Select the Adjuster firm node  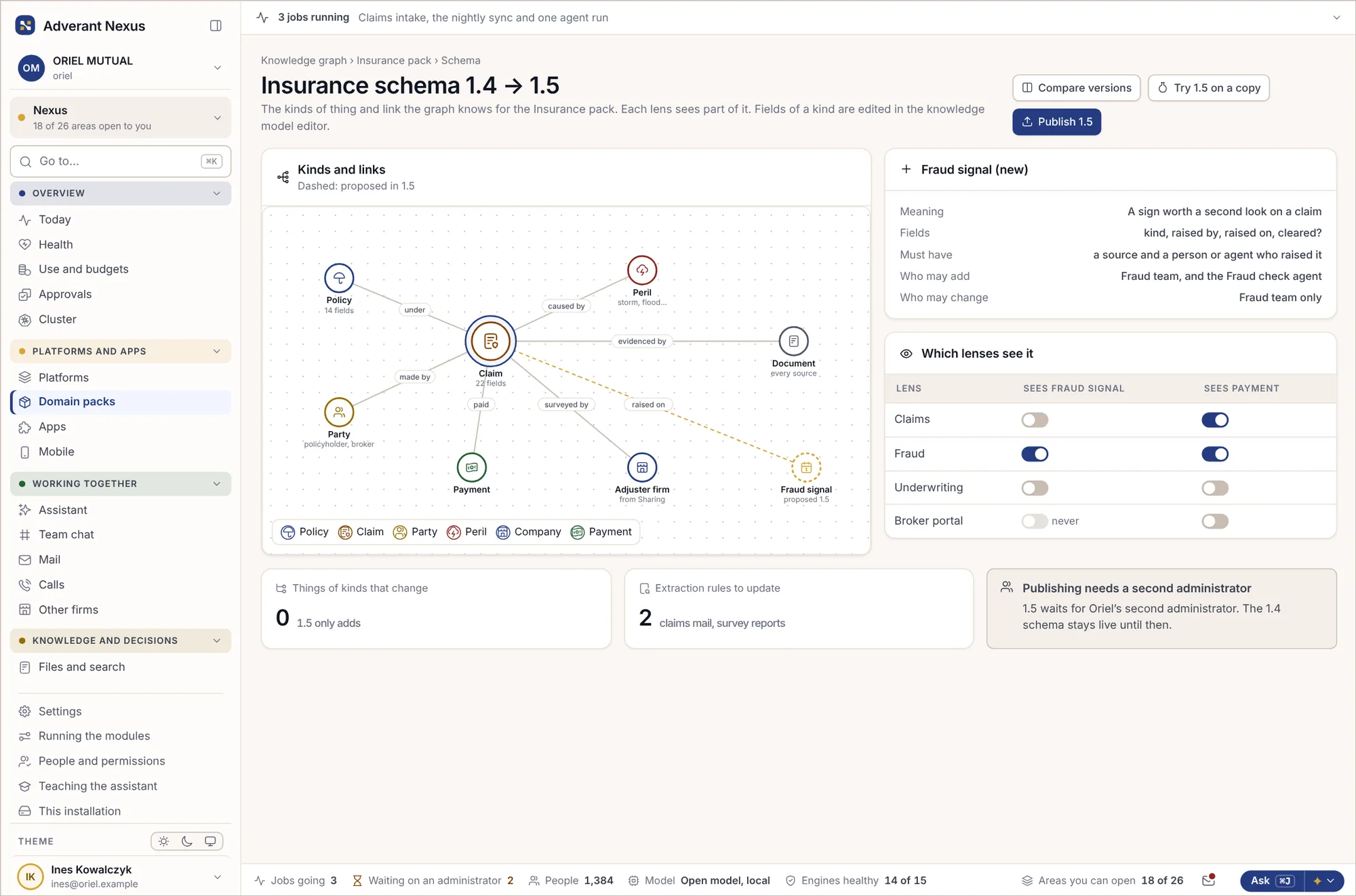(642, 467)
